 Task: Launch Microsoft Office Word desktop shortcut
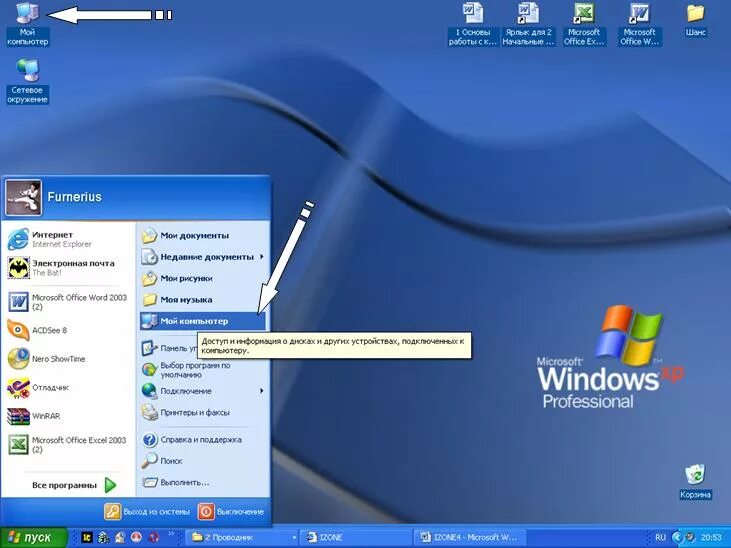640,24
